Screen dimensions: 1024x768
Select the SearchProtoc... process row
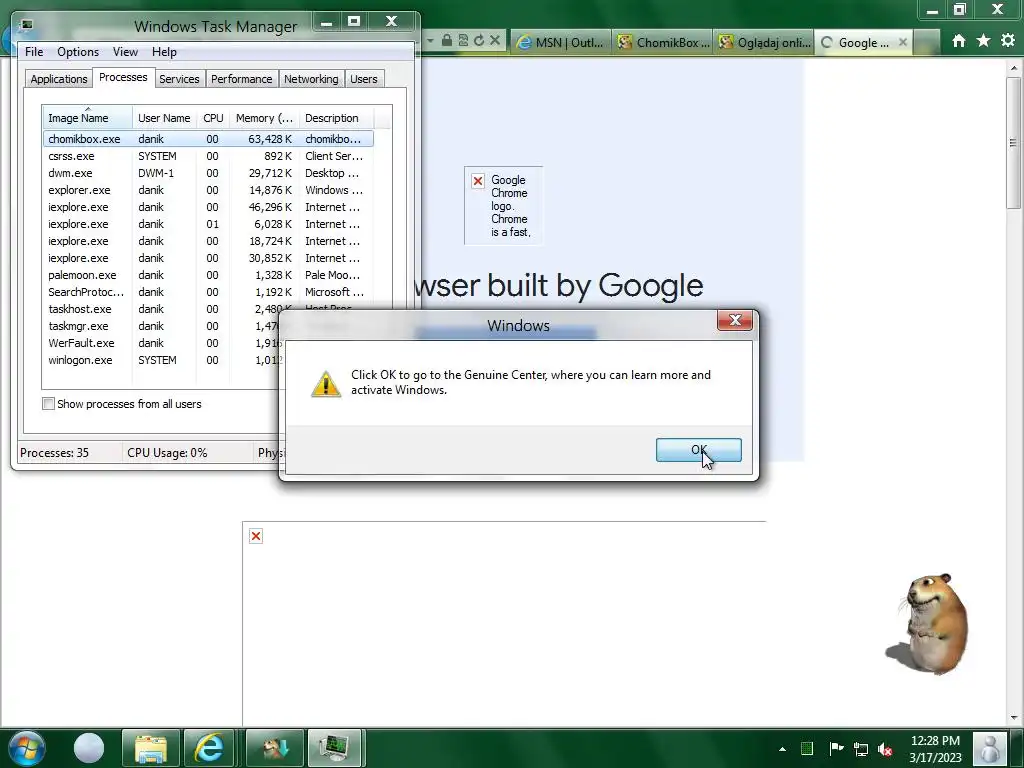click(x=208, y=292)
